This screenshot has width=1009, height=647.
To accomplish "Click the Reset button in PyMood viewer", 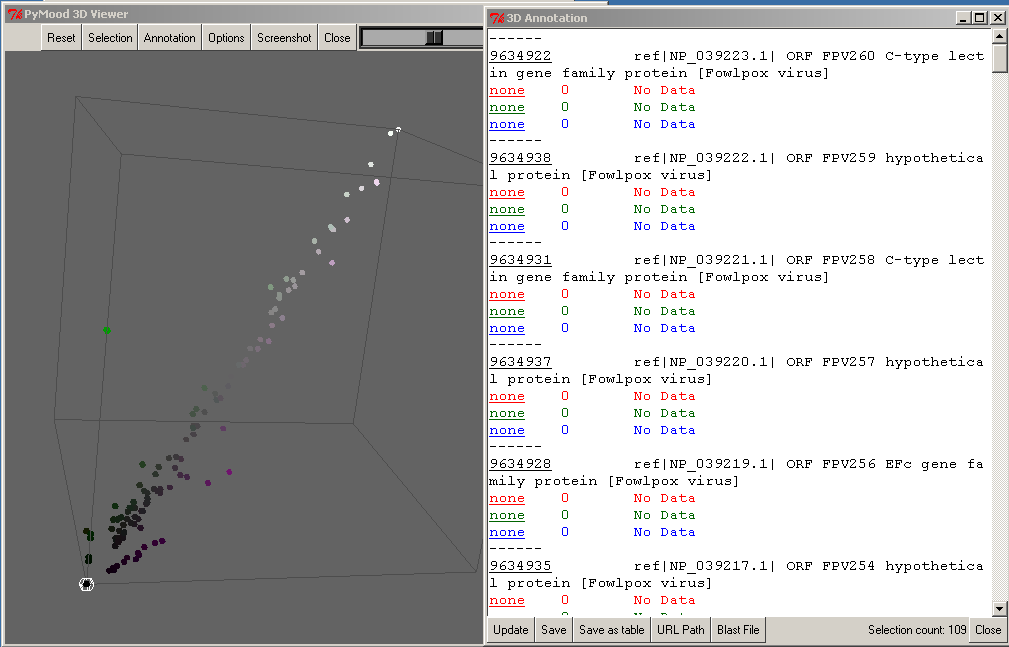I will point(61,38).
